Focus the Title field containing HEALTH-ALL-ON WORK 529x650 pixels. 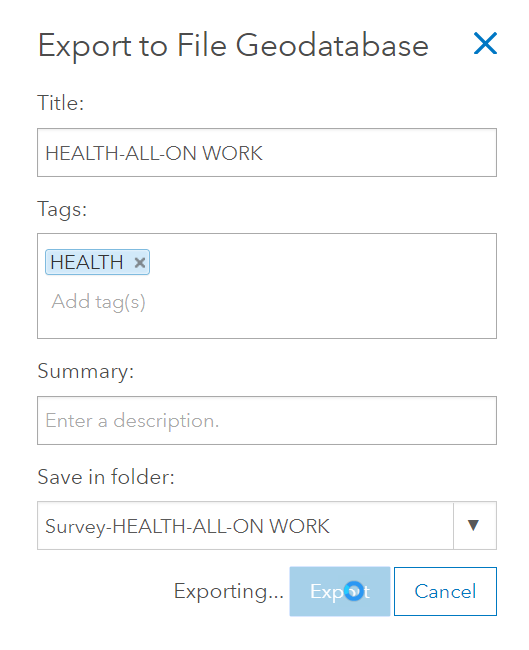[267, 153]
